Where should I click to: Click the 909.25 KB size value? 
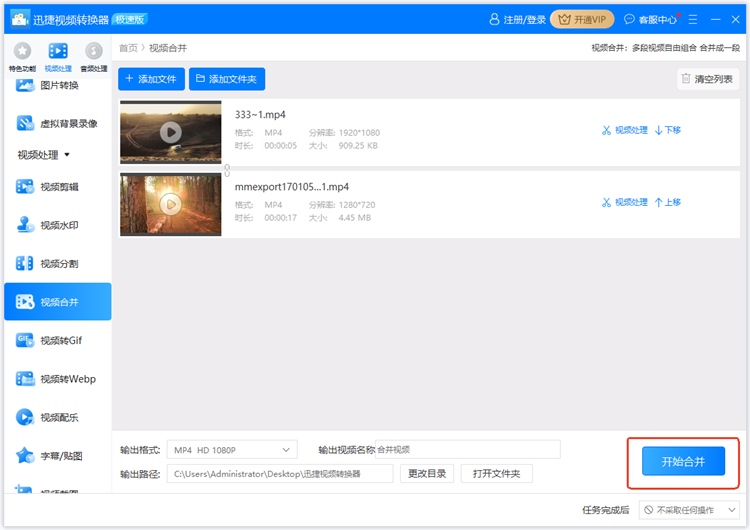(x=358, y=146)
